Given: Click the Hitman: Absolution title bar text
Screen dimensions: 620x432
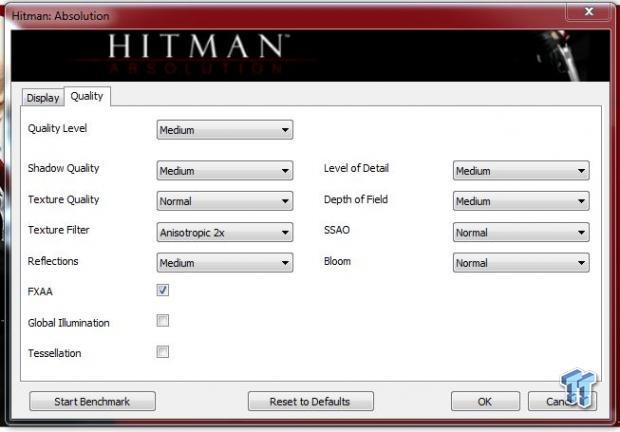Looking at the screenshot, I should pos(60,16).
